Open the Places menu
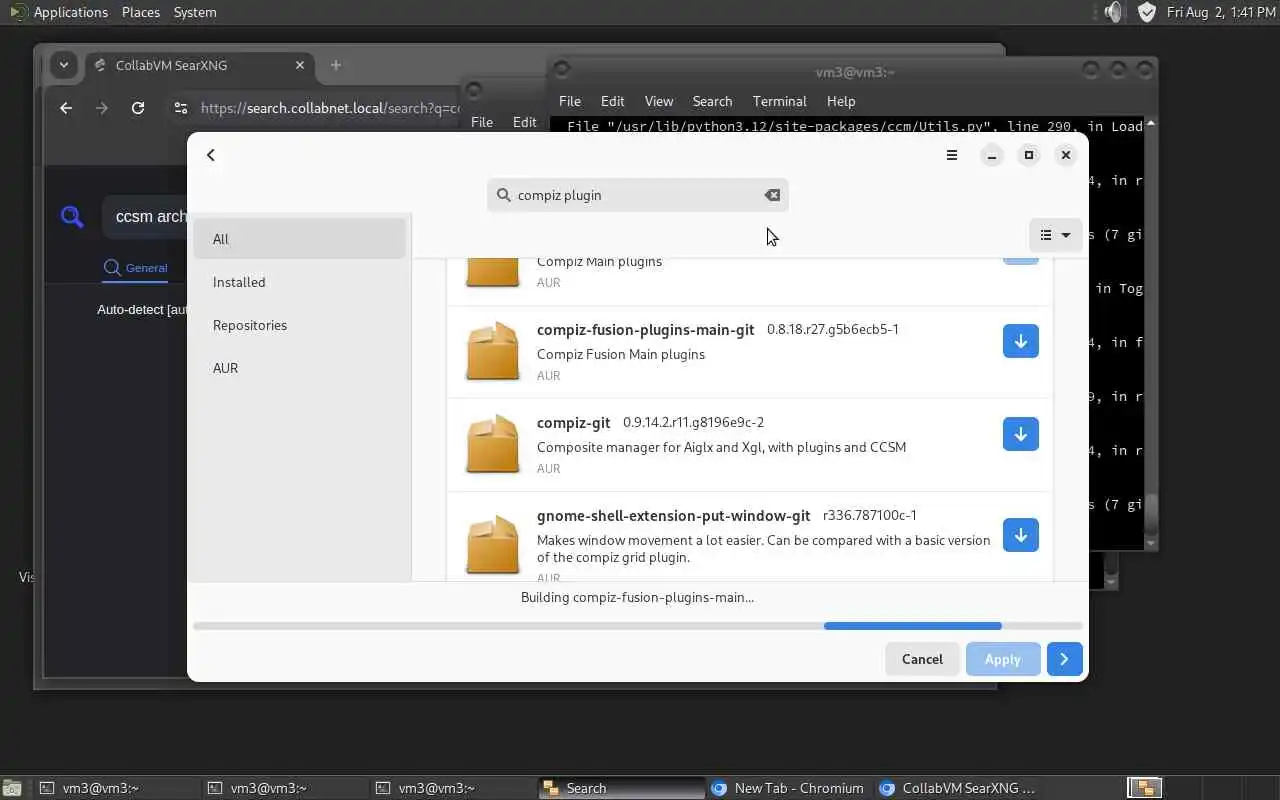Image resolution: width=1280 pixels, height=800 pixels. tap(140, 12)
